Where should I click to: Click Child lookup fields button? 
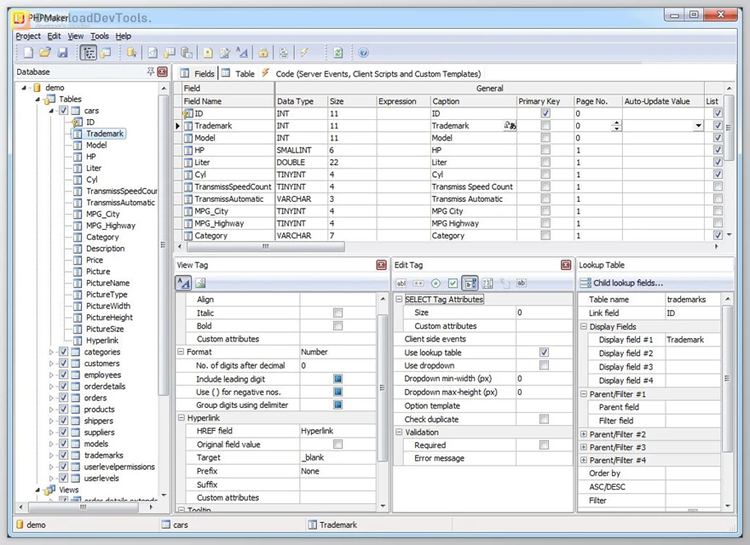pos(621,283)
